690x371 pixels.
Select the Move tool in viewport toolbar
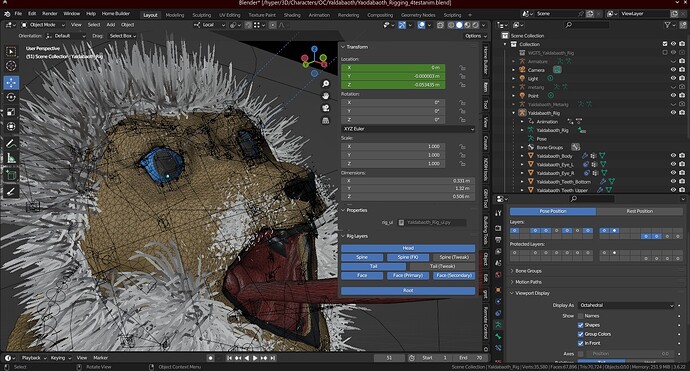tap(11, 82)
